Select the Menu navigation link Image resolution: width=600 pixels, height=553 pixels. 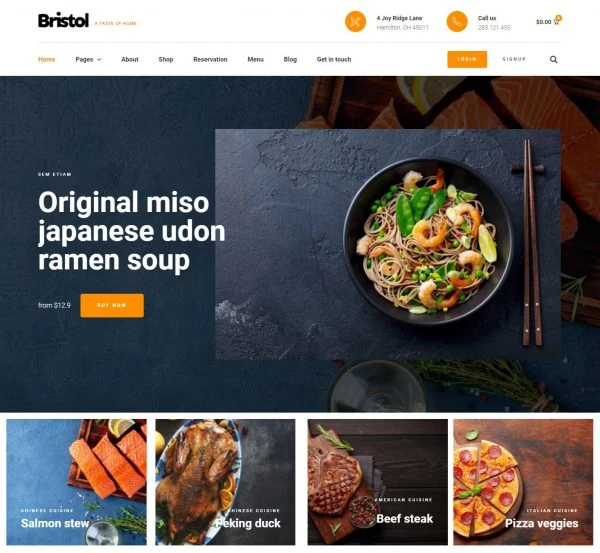pos(255,59)
